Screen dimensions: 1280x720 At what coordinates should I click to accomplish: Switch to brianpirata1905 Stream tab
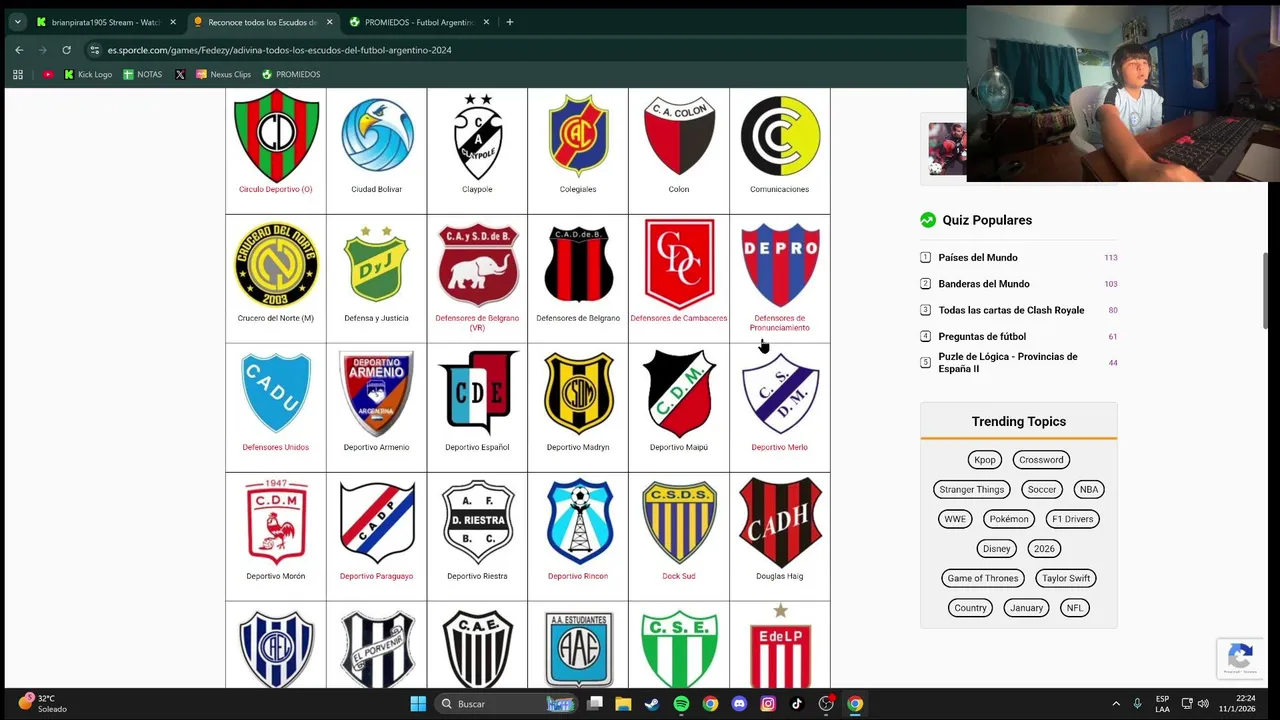click(106, 22)
